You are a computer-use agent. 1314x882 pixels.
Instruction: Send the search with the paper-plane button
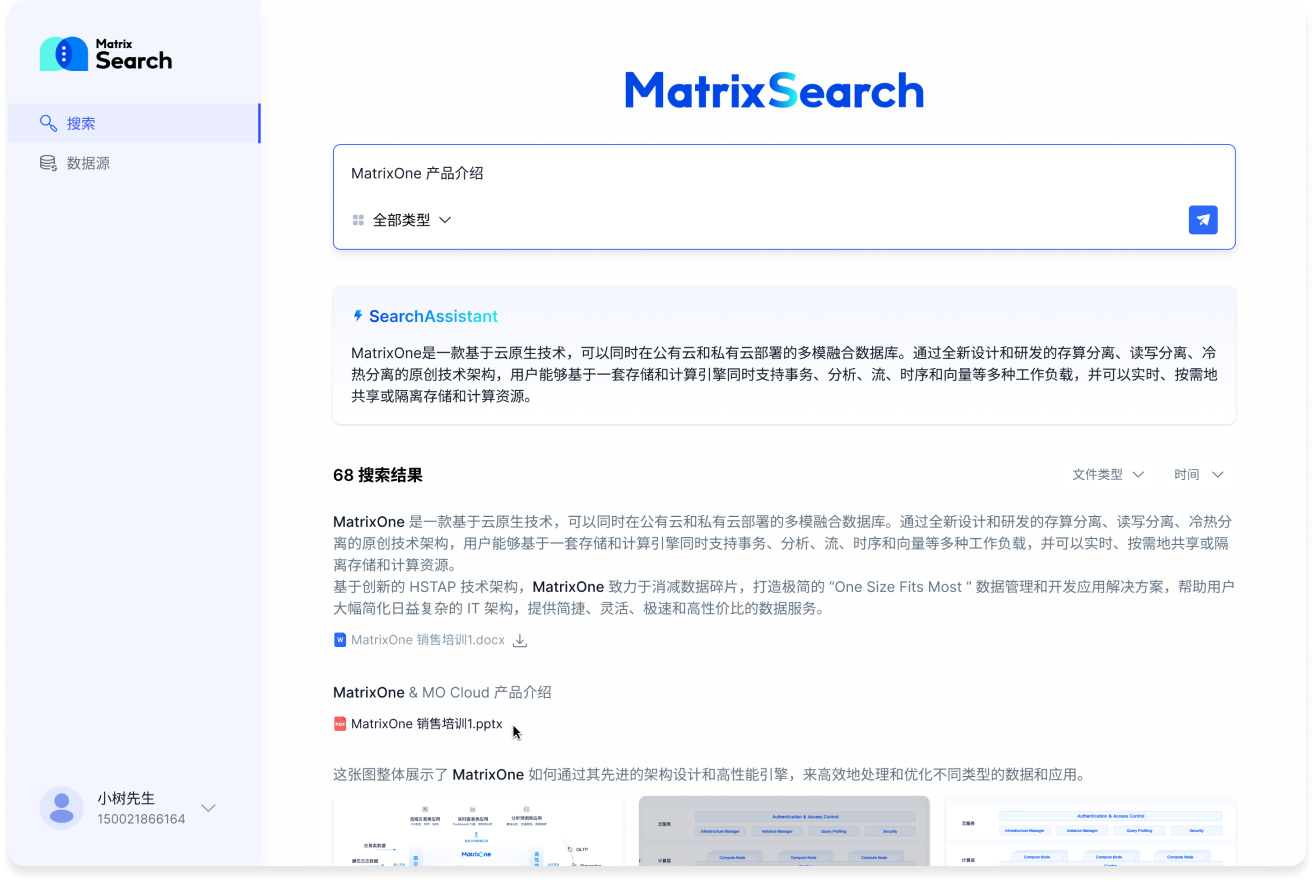click(x=1203, y=220)
